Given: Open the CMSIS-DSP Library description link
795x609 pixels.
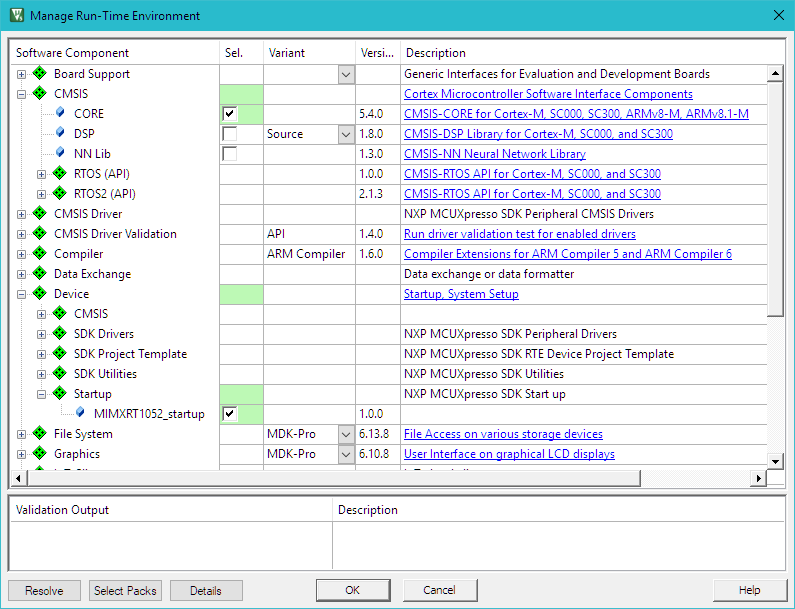Looking at the screenshot, I should pos(538,134).
